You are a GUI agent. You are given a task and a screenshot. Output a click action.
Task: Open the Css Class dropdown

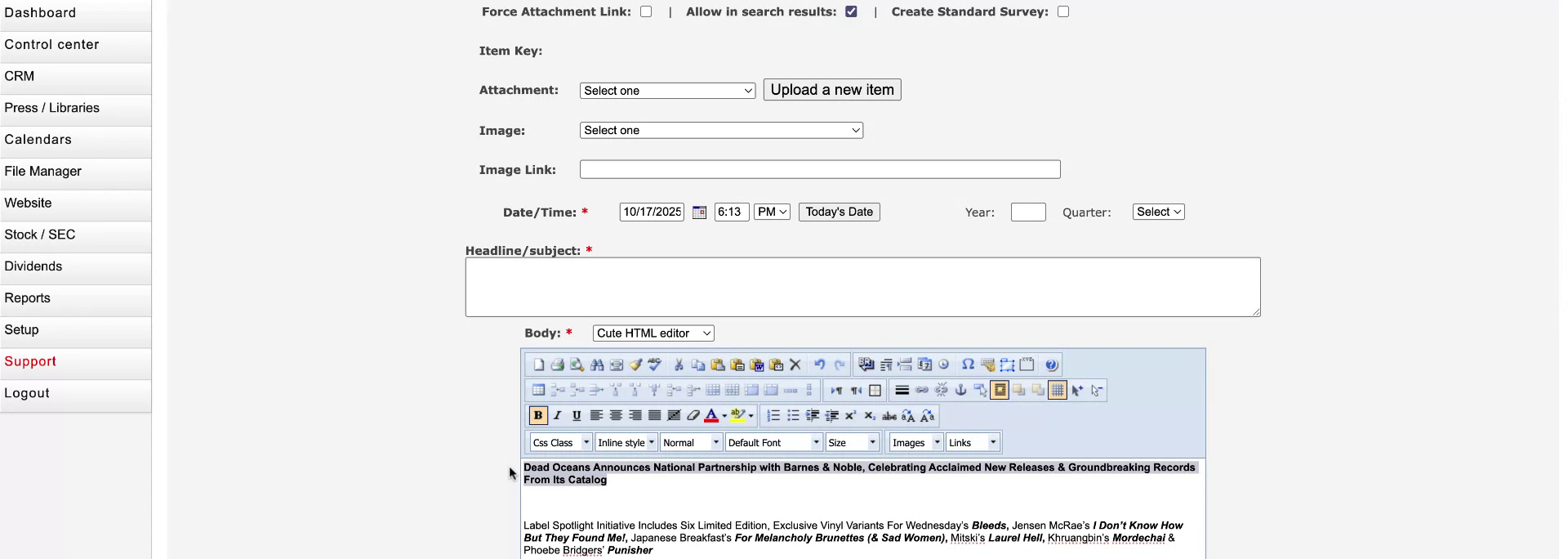(x=560, y=443)
